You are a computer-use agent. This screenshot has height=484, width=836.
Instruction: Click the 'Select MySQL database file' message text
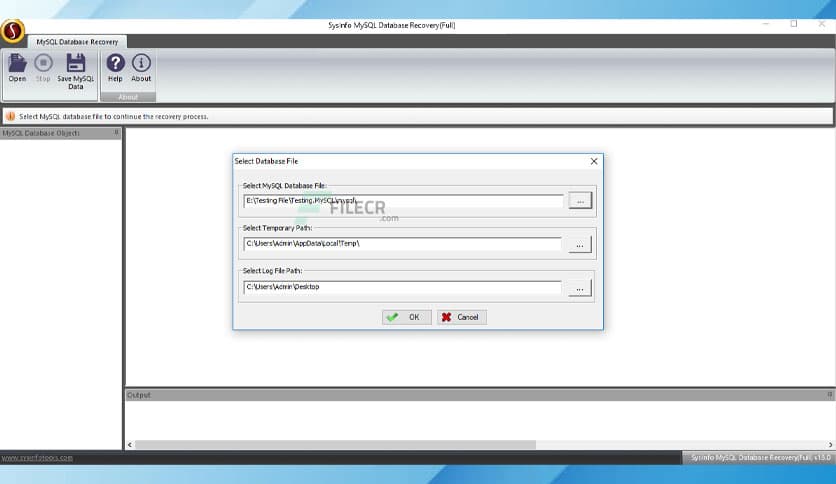point(114,116)
